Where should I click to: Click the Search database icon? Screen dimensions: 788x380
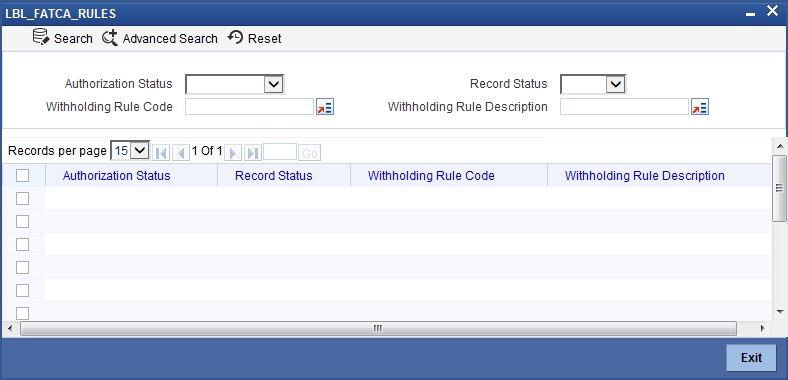[x=41, y=37]
